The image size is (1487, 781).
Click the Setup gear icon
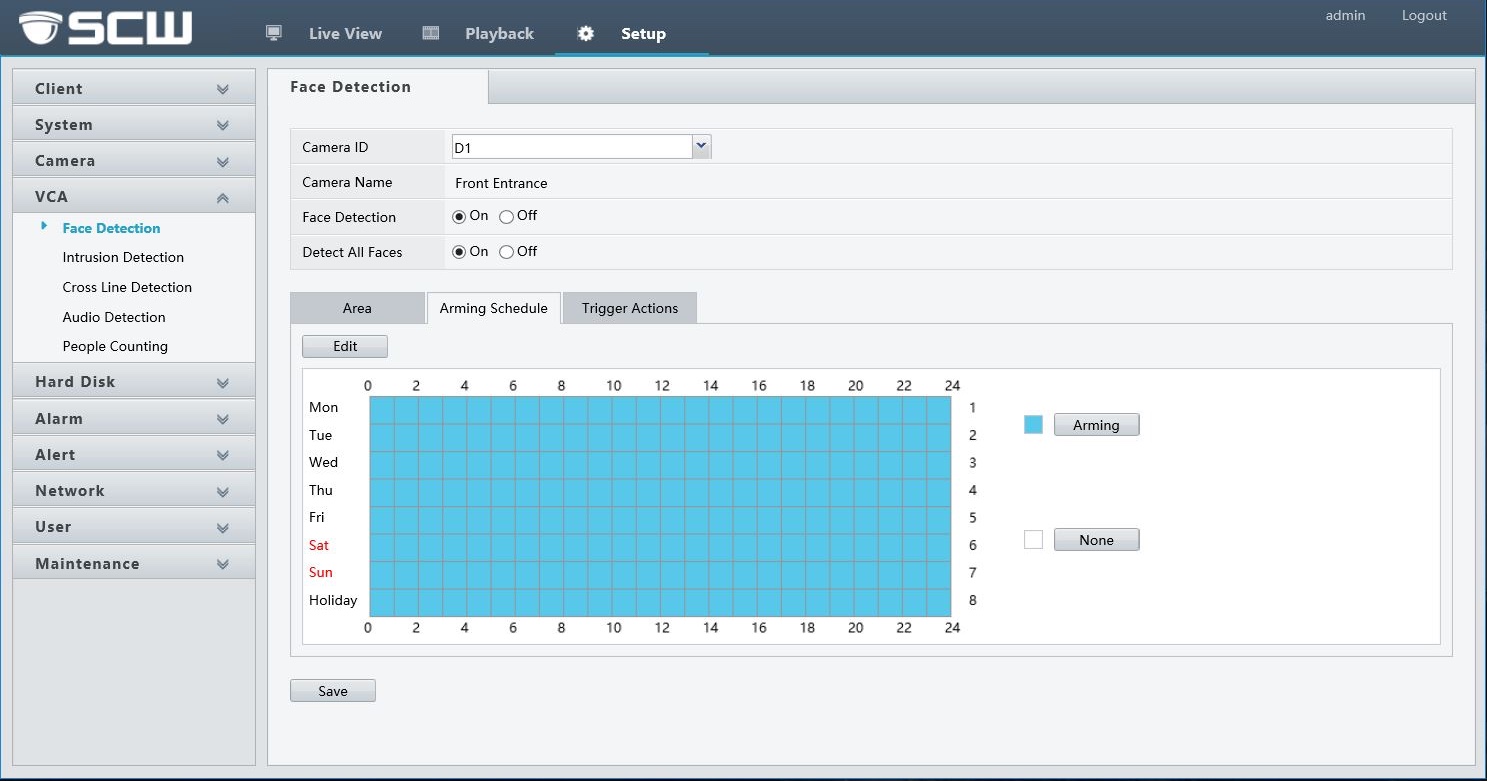585,33
